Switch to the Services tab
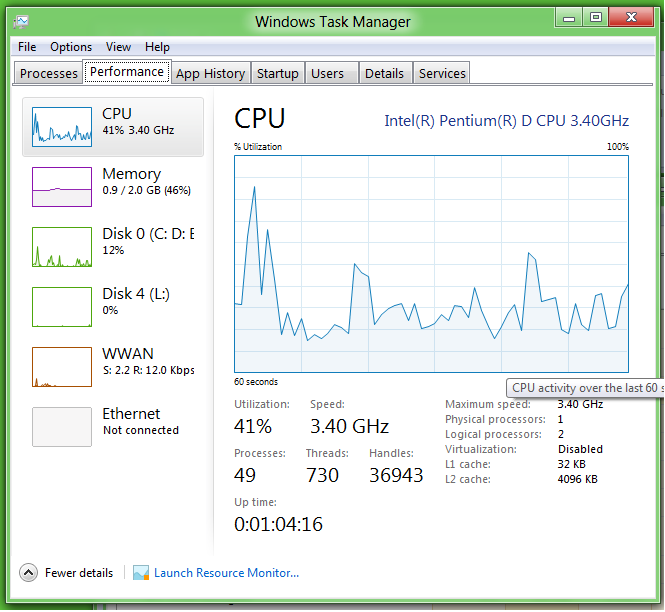Image resolution: width=665 pixels, height=612 pixels. pos(442,73)
